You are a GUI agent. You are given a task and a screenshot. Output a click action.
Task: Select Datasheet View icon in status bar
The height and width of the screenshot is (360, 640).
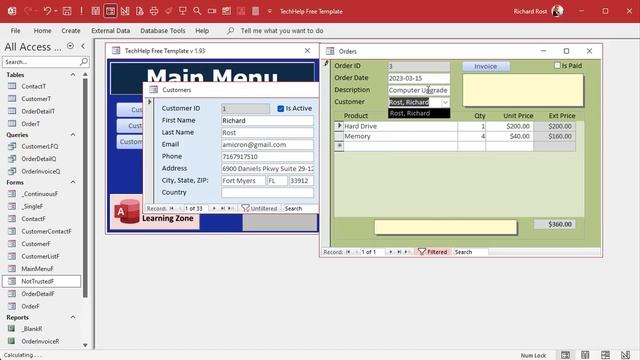585,355
